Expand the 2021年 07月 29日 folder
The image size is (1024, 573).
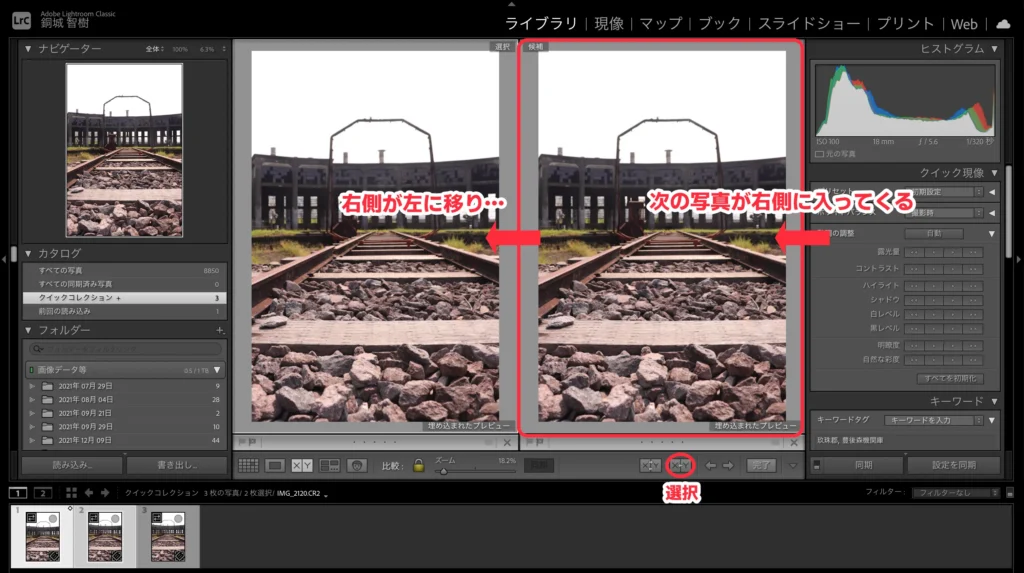33,386
